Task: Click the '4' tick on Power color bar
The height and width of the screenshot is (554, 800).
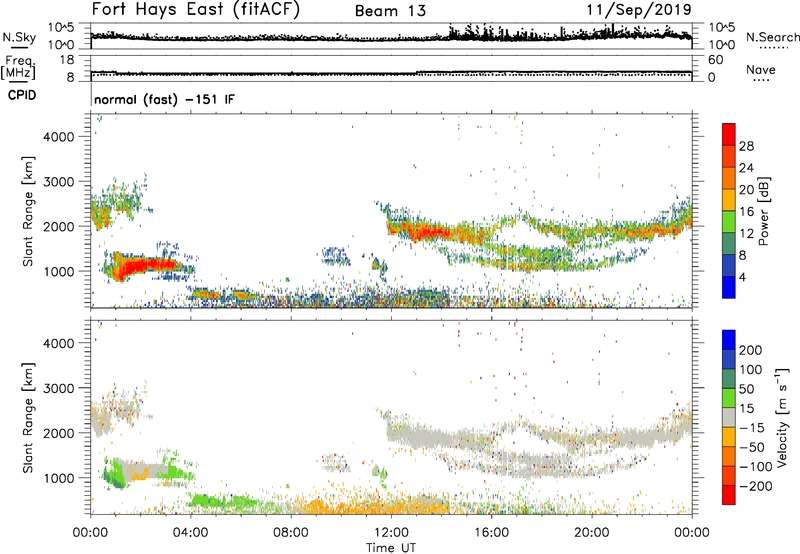Action: [743, 277]
